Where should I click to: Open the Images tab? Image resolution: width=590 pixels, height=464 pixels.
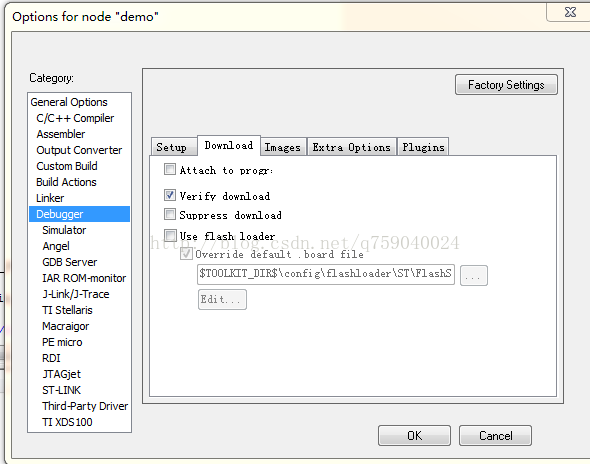283,147
